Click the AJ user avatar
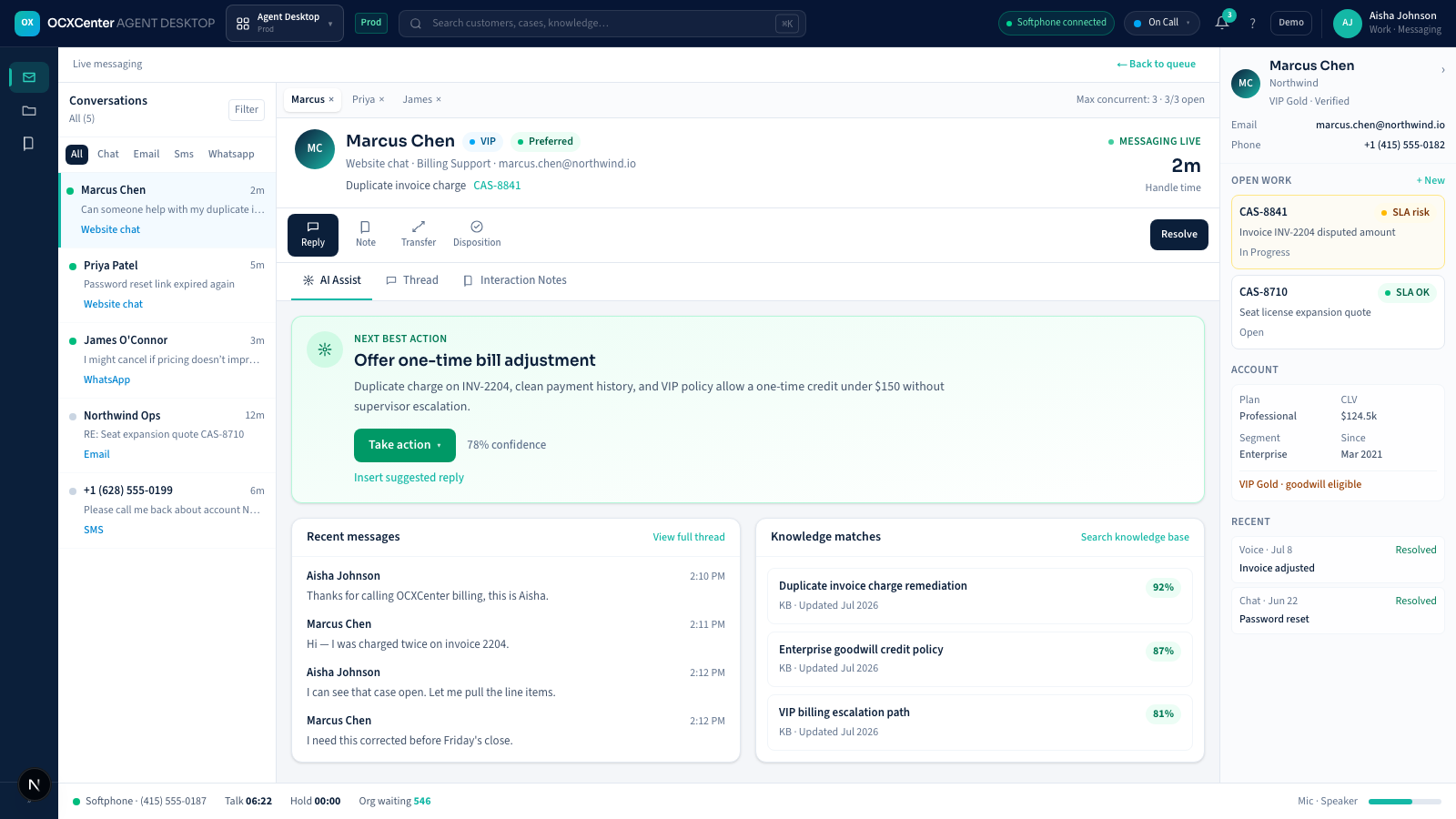The width and height of the screenshot is (1456, 819). [x=1347, y=23]
